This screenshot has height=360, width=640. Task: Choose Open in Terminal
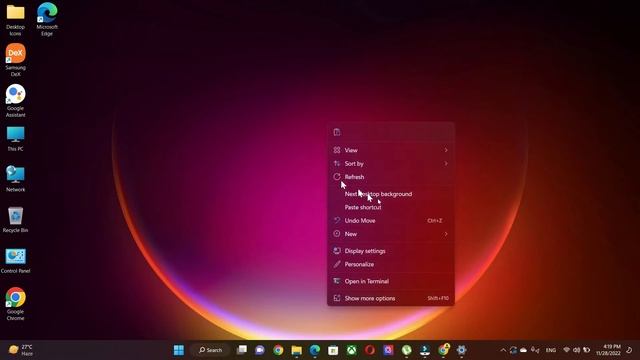pyautogui.click(x=391, y=281)
